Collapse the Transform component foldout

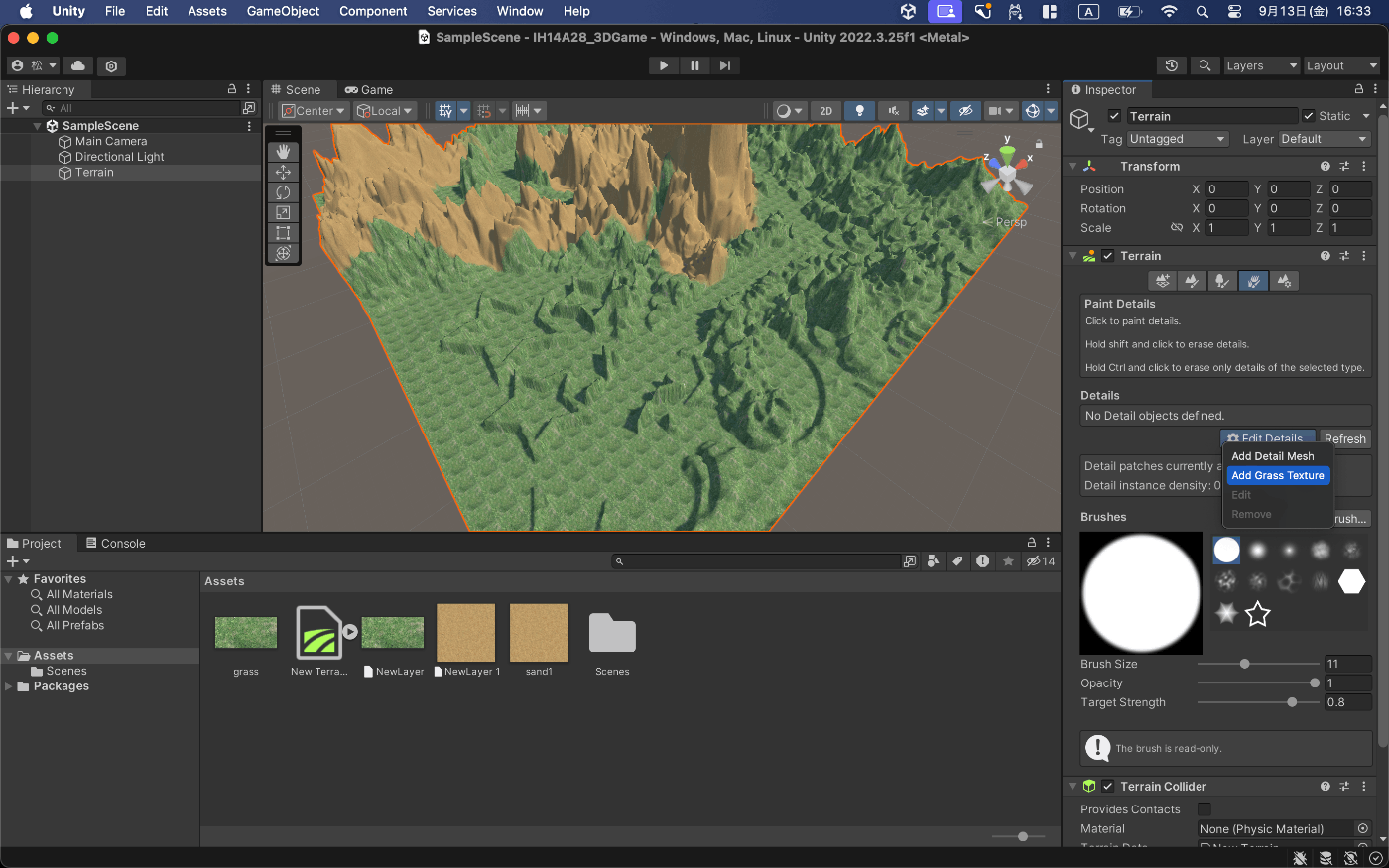coord(1073,167)
